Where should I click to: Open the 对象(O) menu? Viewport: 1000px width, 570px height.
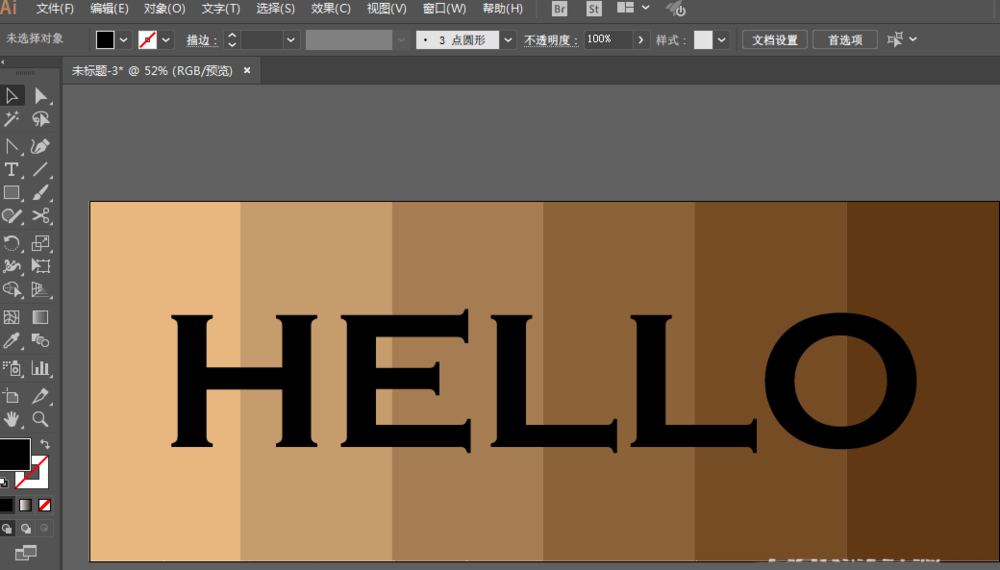pos(165,9)
